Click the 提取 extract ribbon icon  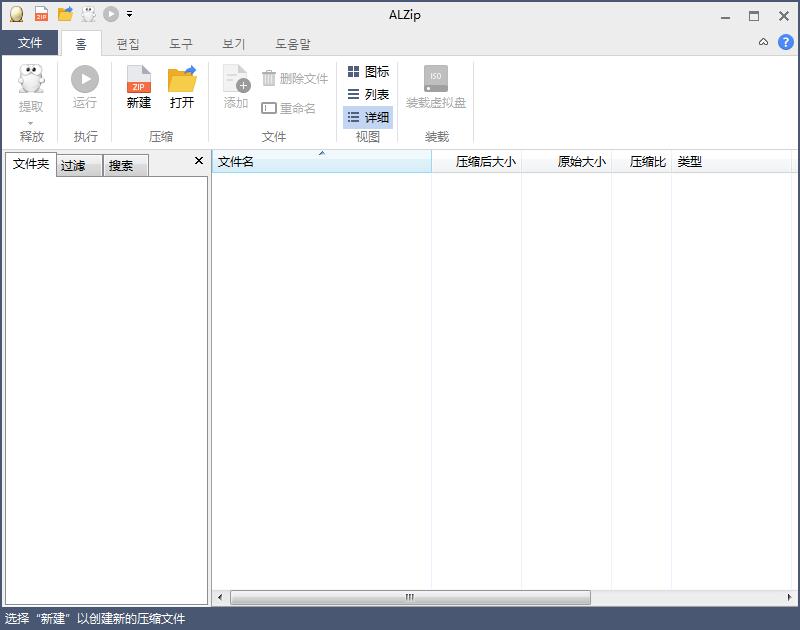(31, 79)
